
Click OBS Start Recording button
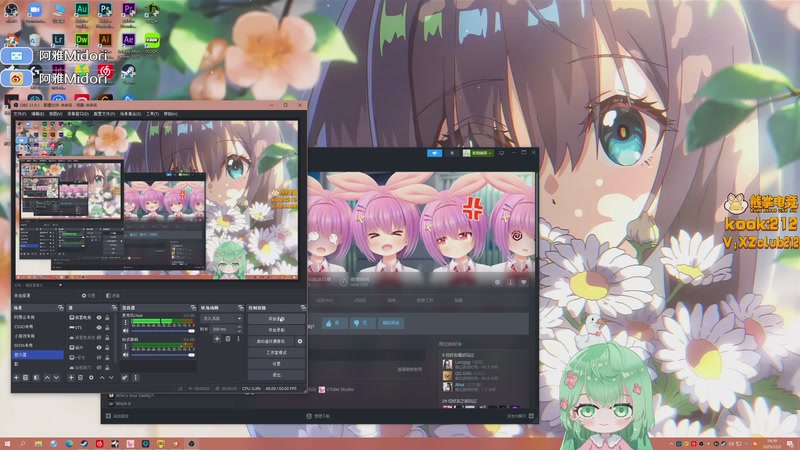pyautogui.click(x=276, y=330)
